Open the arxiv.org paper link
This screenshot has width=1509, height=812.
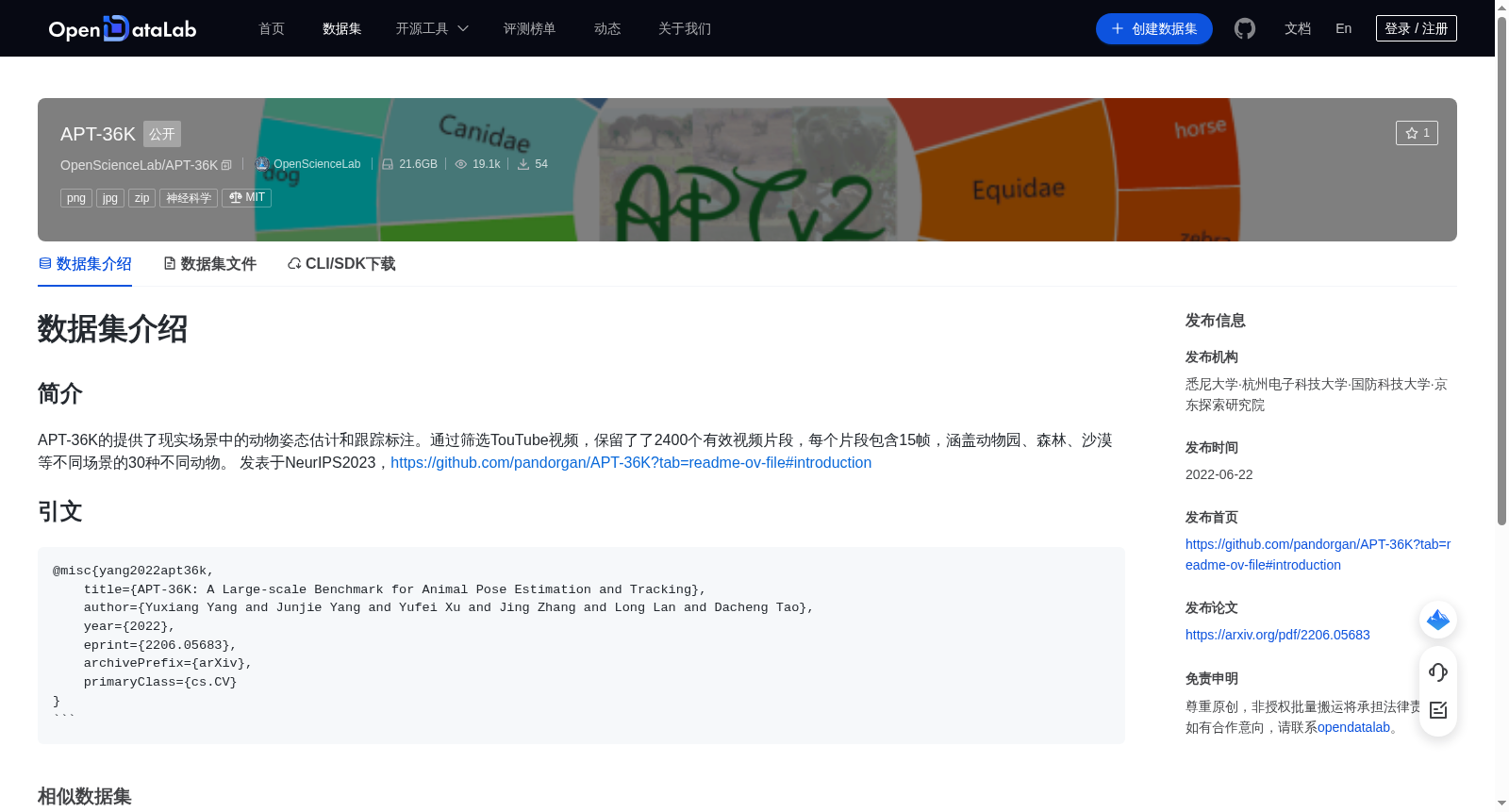(x=1278, y=635)
